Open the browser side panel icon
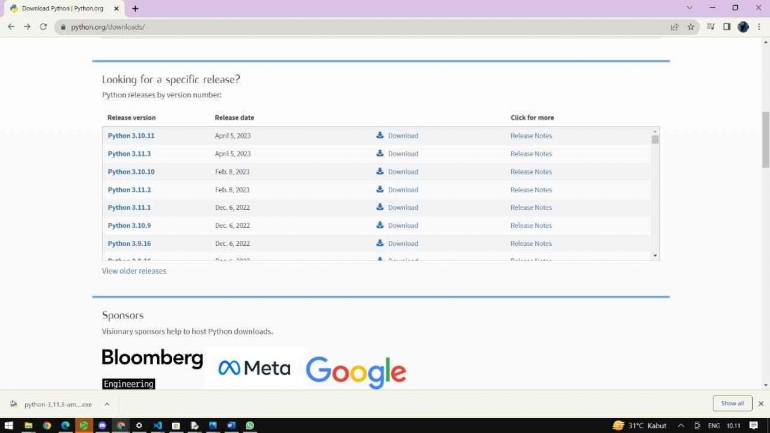The height and width of the screenshot is (433, 770). pyautogui.click(x=727, y=27)
